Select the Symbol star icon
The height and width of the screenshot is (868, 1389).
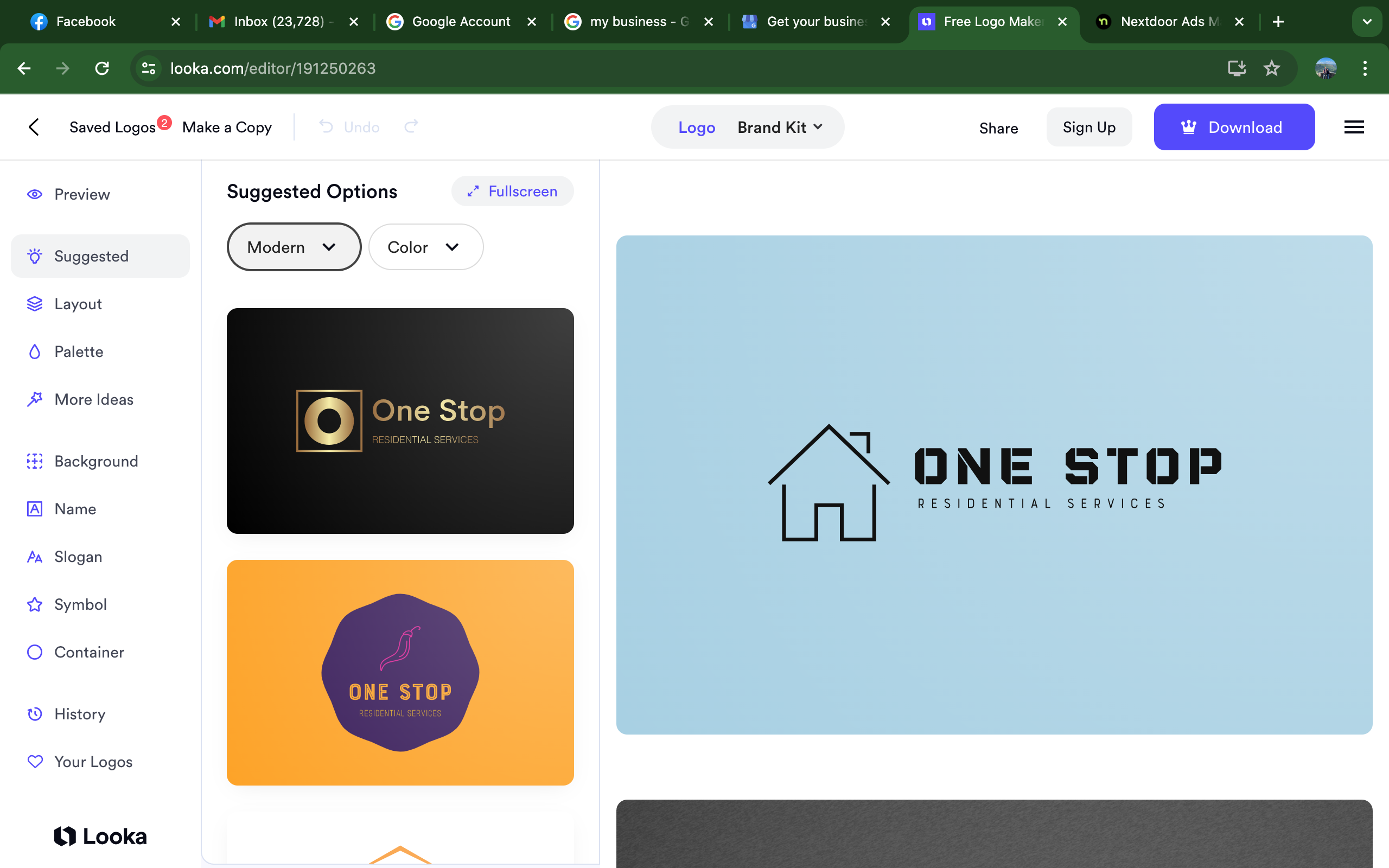34,604
